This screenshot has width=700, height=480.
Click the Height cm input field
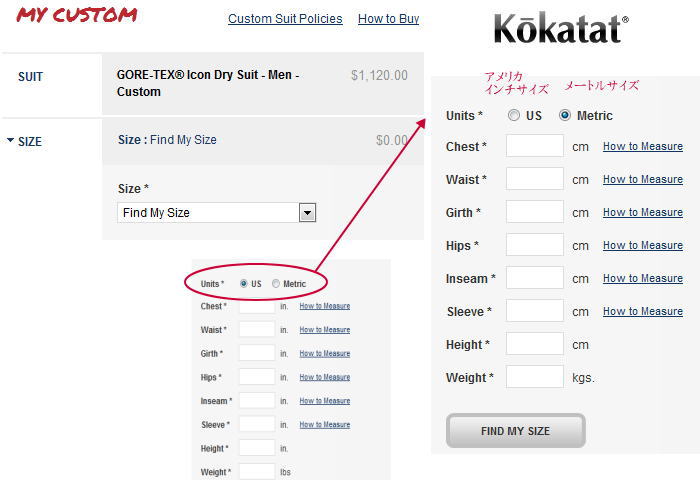[x=535, y=344]
